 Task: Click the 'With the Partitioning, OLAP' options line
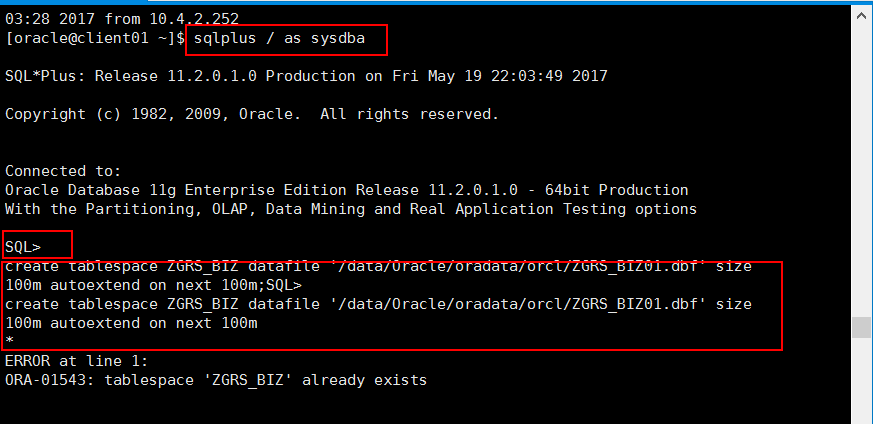(351, 209)
